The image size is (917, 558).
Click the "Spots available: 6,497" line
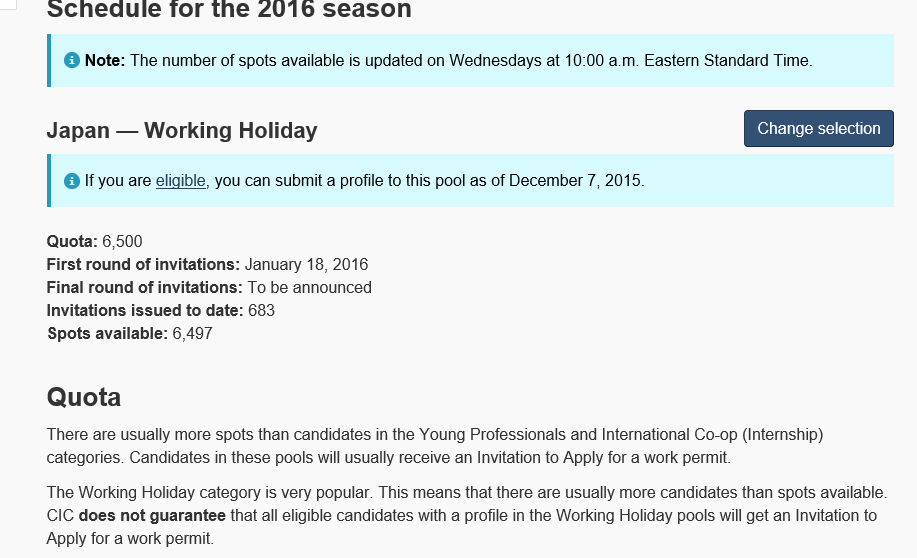130,333
